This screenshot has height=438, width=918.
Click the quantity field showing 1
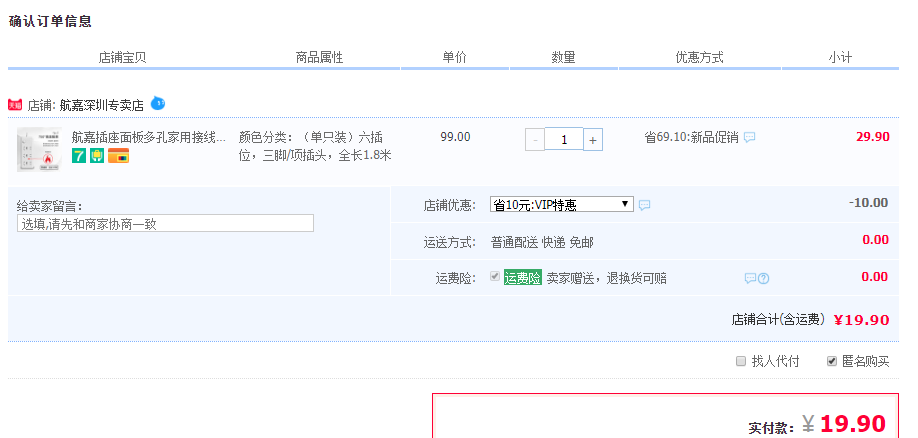[x=564, y=139]
